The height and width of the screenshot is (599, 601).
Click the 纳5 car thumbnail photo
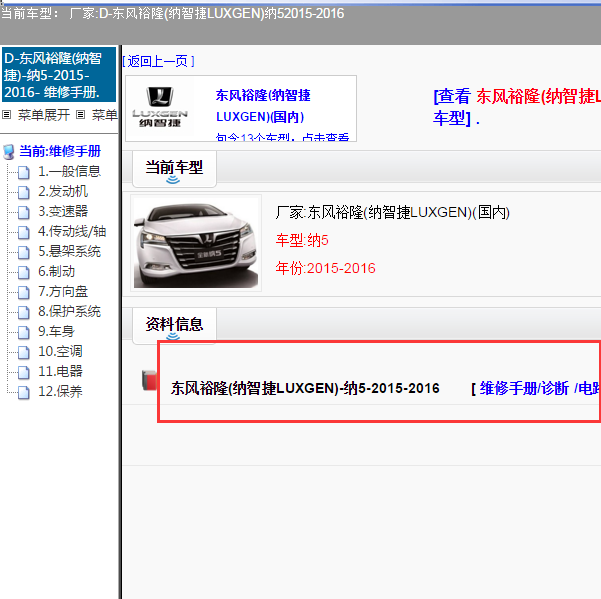[x=196, y=243]
